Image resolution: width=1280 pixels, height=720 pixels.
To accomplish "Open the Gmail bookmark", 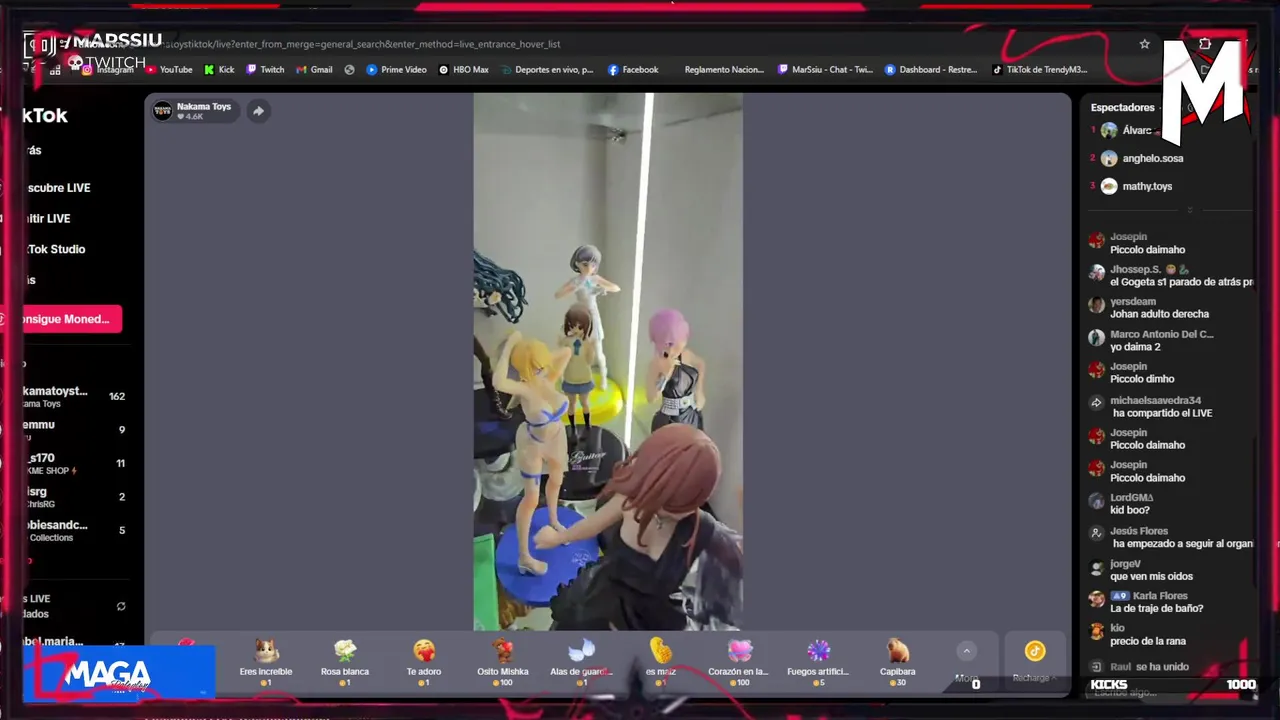I will pos(314,70).
